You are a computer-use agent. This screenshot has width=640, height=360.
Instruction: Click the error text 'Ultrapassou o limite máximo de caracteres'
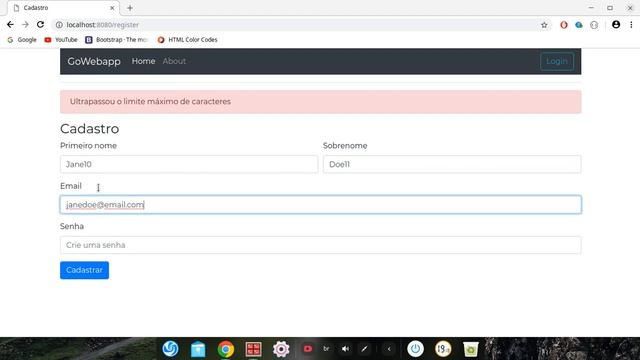150,102
